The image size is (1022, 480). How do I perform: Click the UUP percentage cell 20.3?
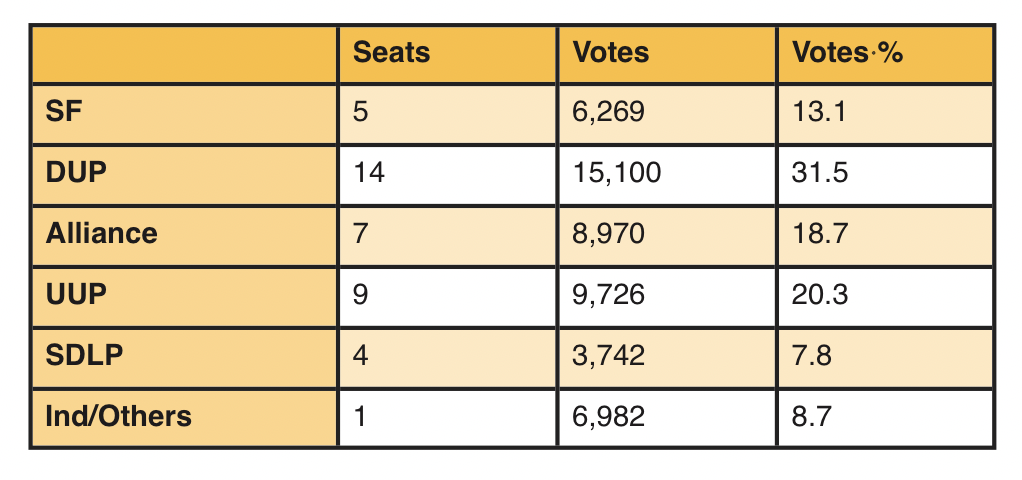point(820,294)
